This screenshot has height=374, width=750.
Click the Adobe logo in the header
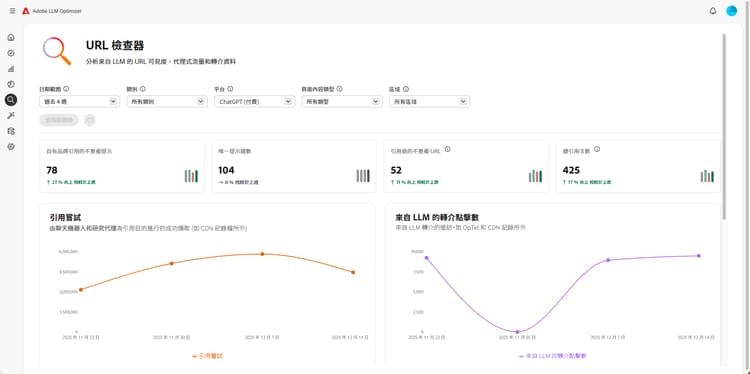tap(25, 11)
